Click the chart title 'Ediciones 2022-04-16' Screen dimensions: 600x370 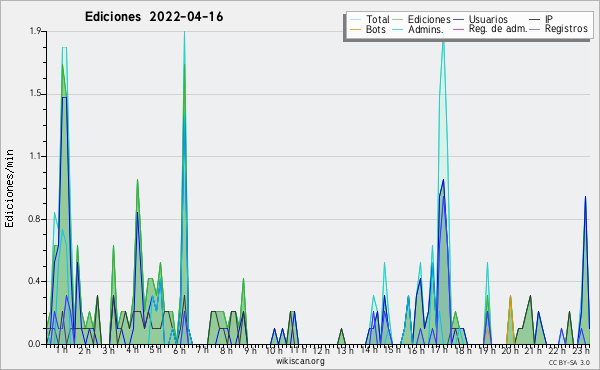click(154, 17)
